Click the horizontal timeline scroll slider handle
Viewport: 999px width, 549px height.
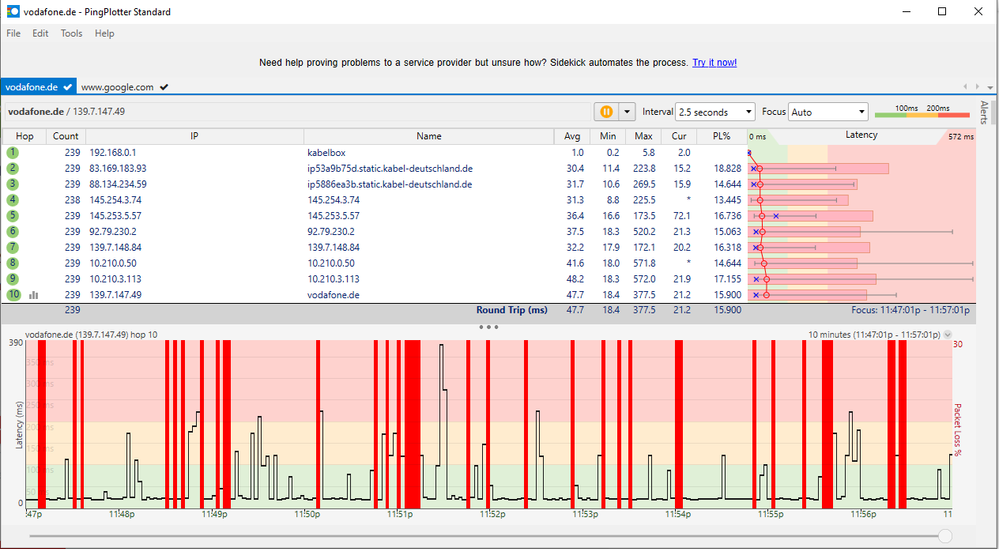[x=945, y=536]
